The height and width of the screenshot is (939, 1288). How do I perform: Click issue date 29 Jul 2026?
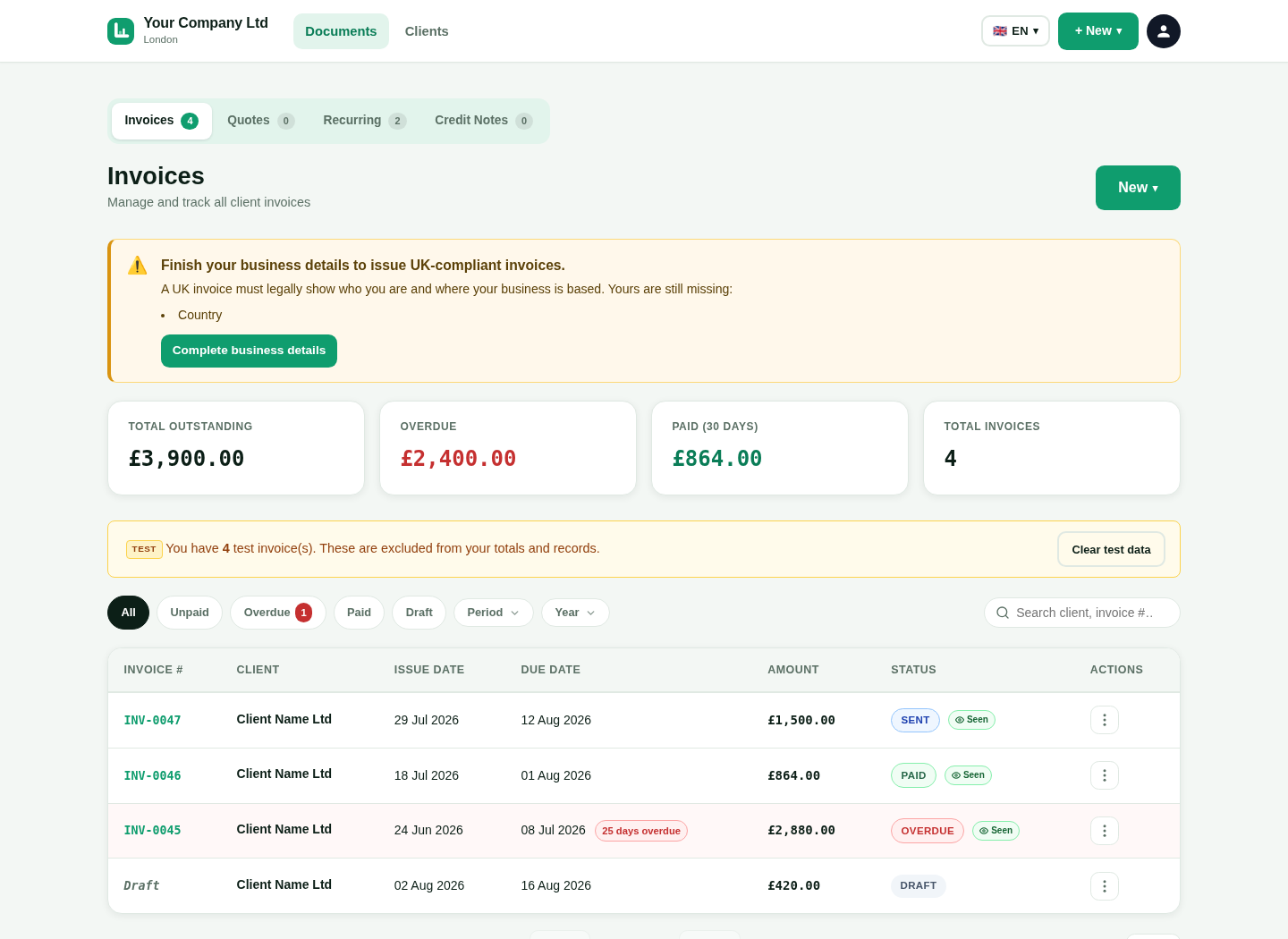point(427,720)
